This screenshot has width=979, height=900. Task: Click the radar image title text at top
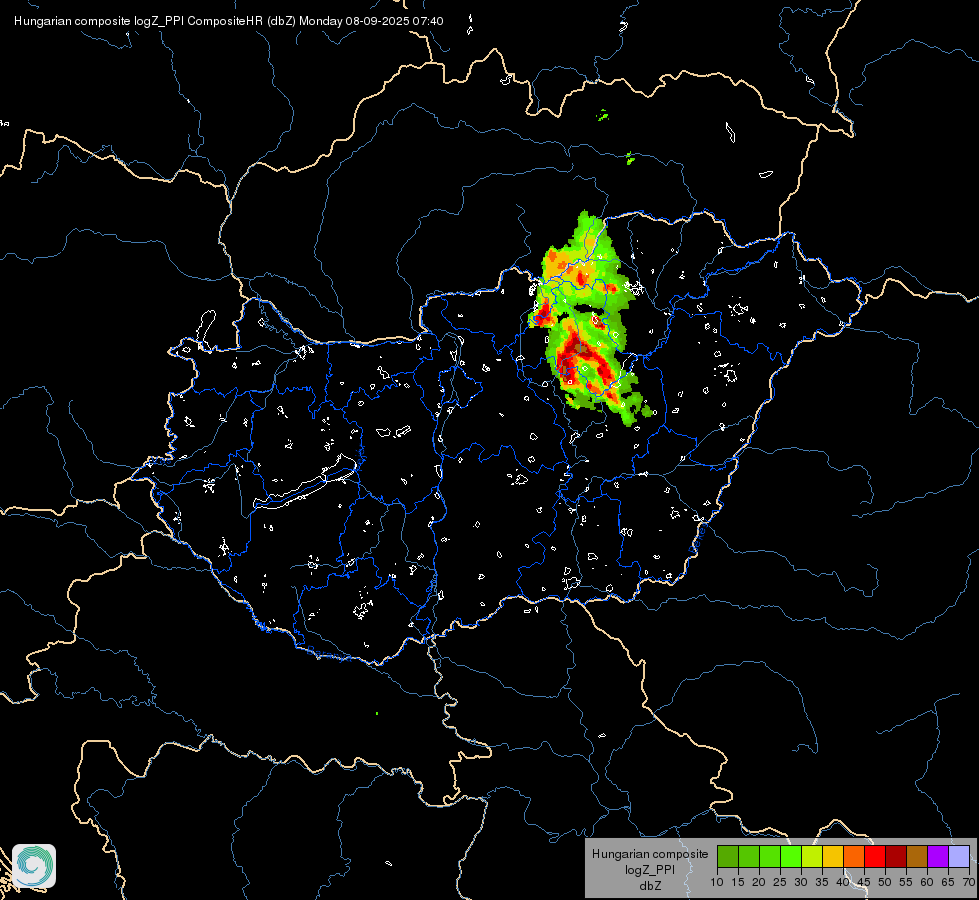tap(229, 21)
